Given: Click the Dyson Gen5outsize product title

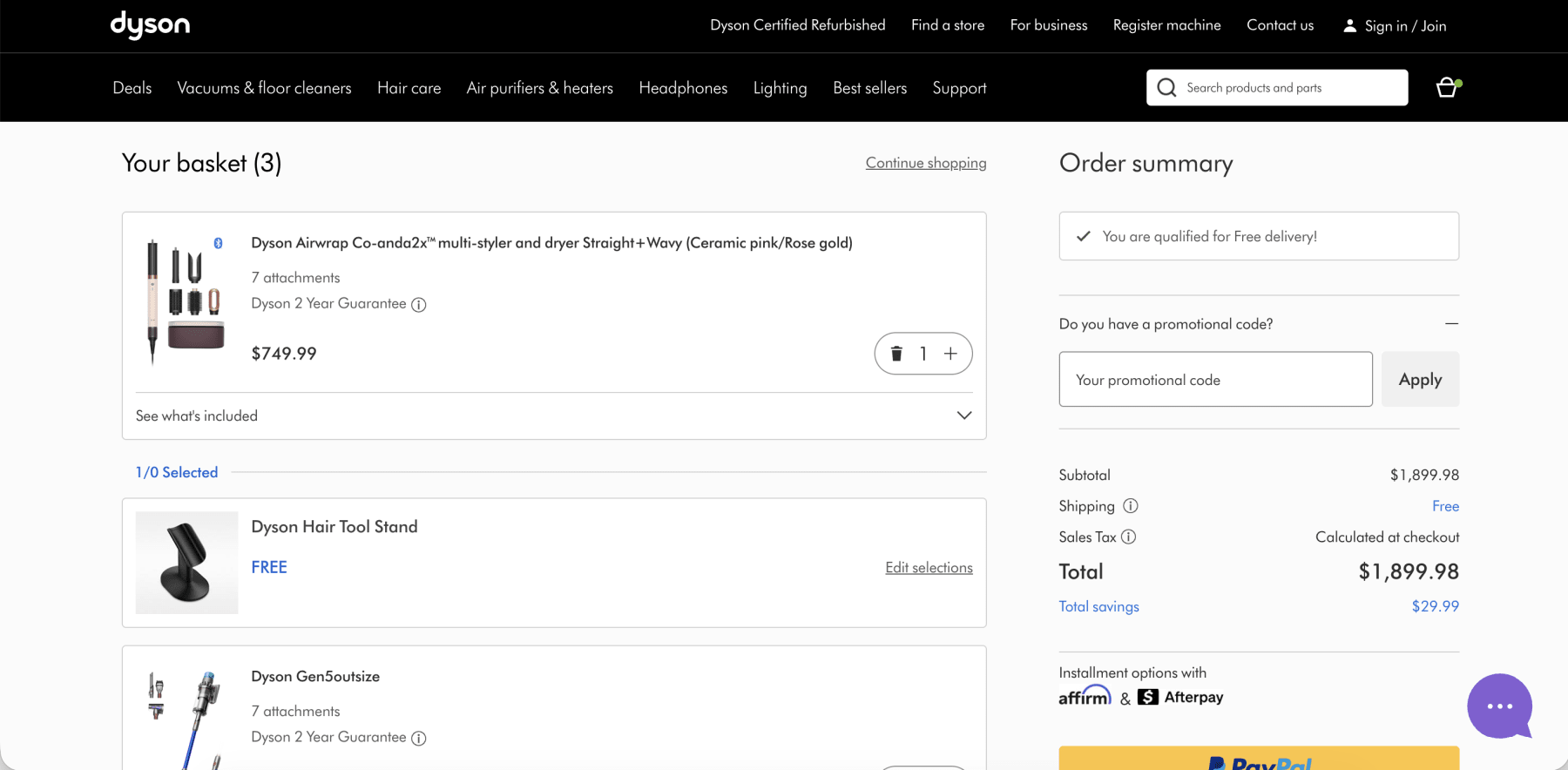Looking at the screenshot, I should coord(315,677).
